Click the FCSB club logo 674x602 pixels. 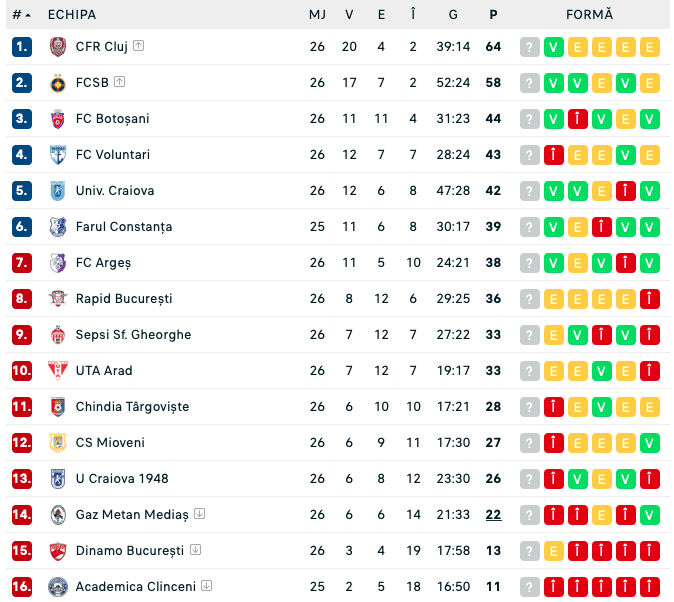point(57,83)
